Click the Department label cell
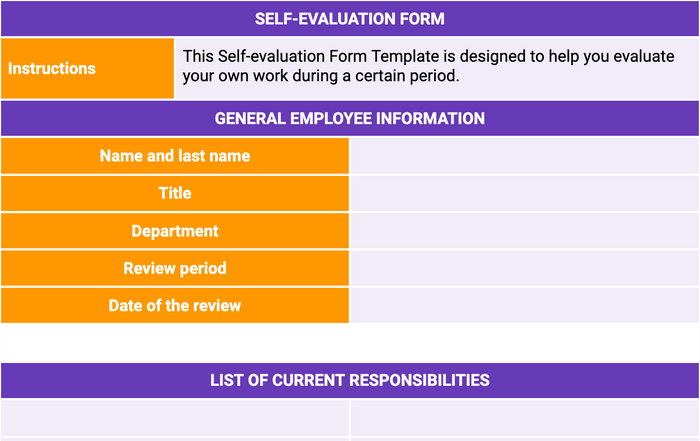 (x=175, y=231)
